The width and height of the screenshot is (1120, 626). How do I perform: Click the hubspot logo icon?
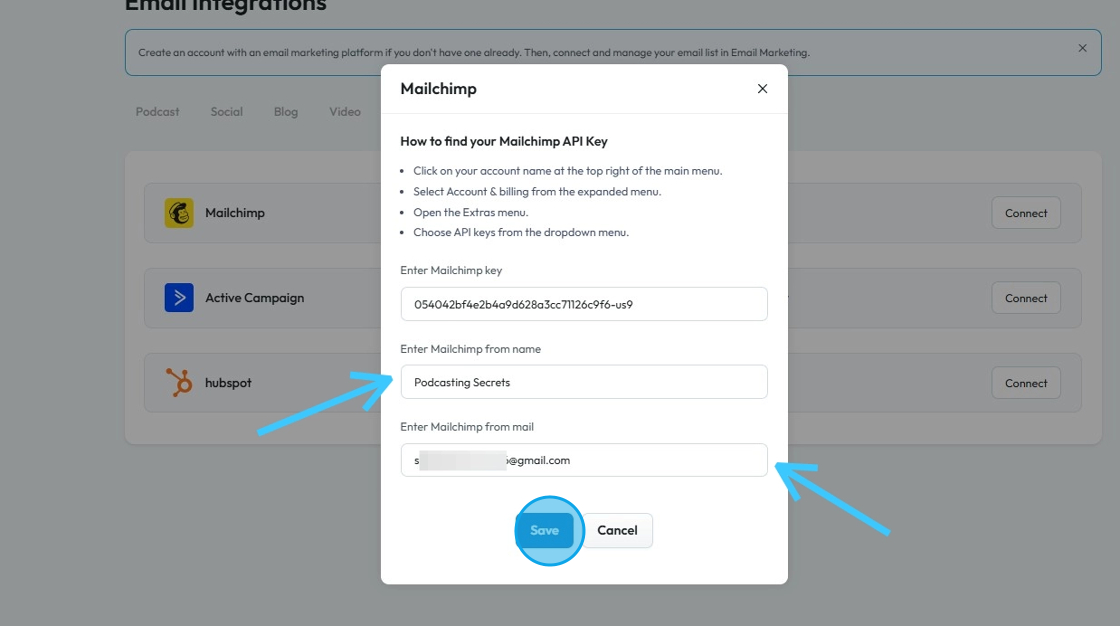tap(179, 382)
